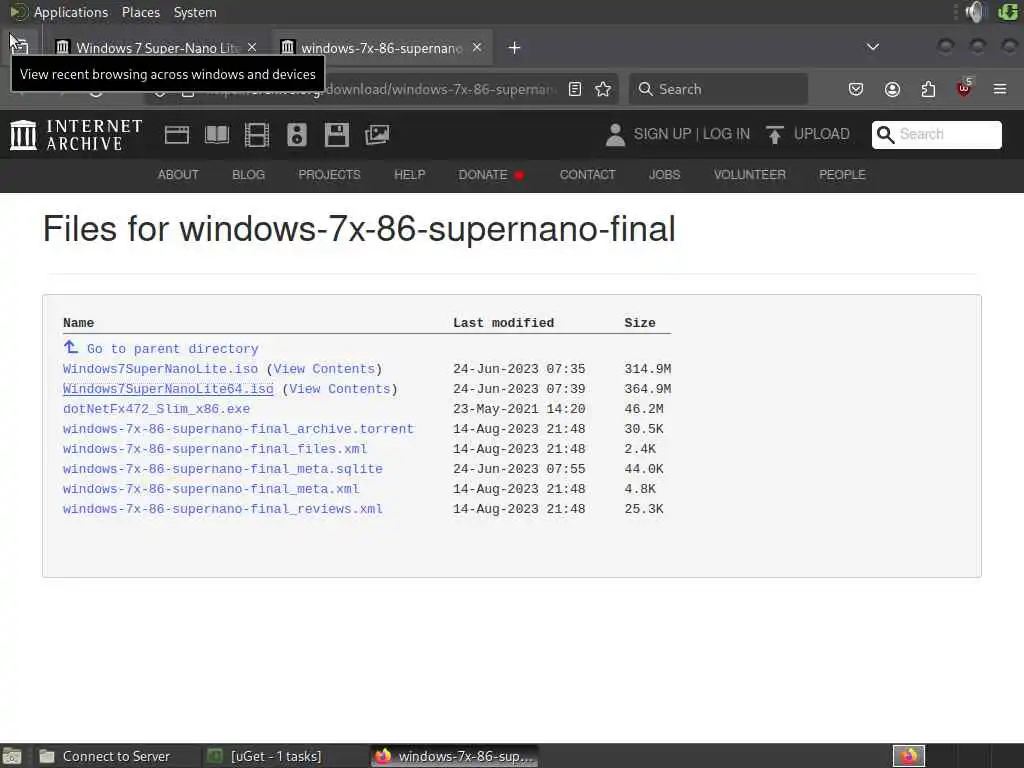Image resolution: width=1024 pixels, height=768 pixels.
Task: Open windows-7x-86-supernano-final_archive.torrent link
Action: click(x=238, y=429)
